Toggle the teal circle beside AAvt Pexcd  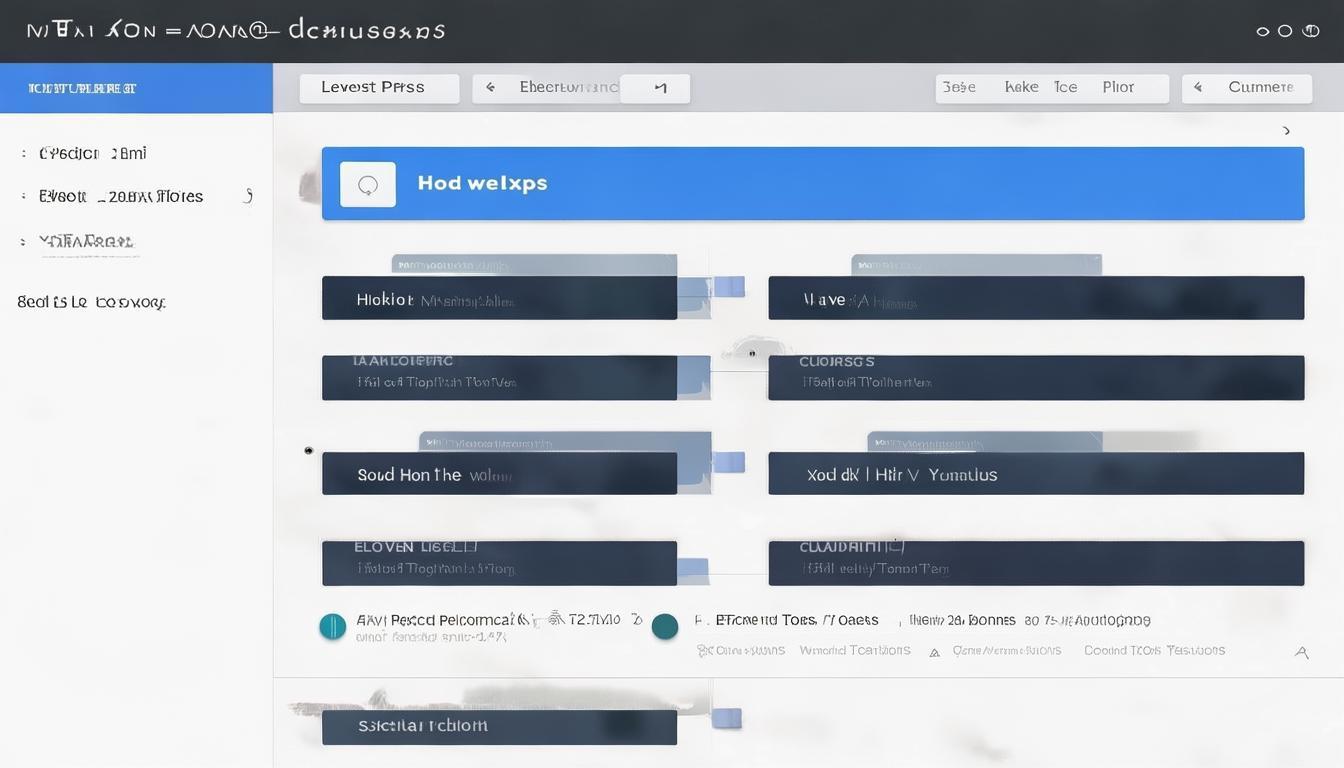(332, 627)
